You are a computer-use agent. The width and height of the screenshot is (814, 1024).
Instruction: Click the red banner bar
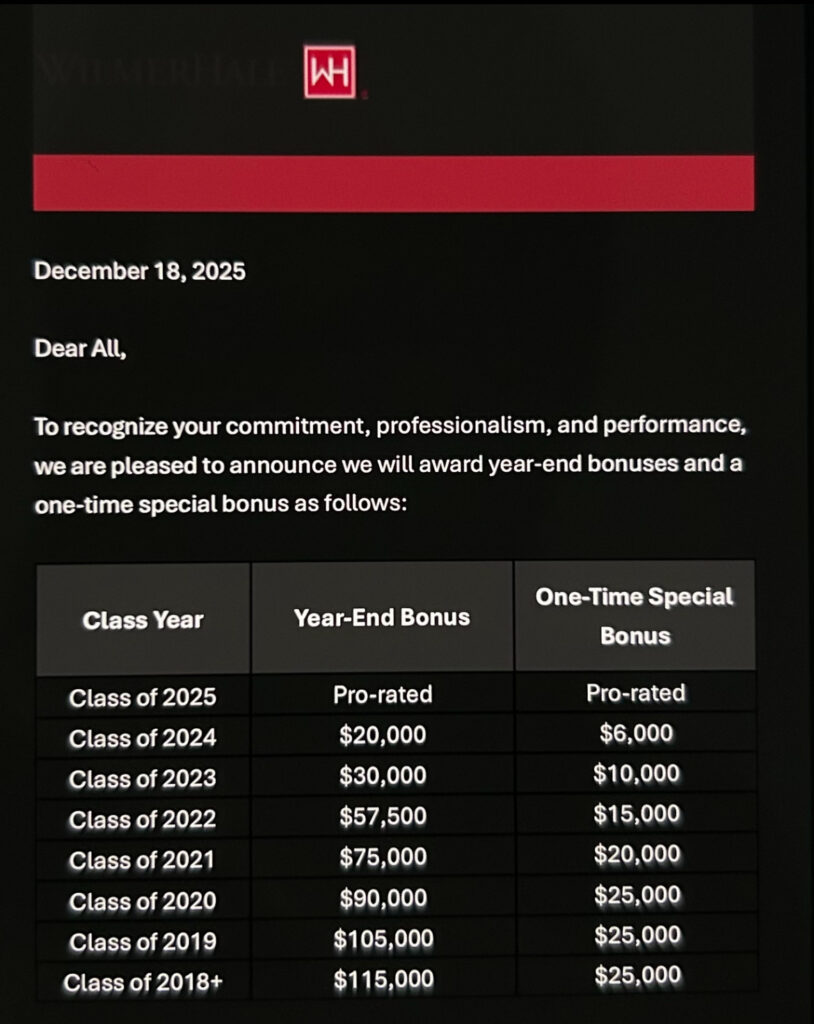[x=393, y=182]
